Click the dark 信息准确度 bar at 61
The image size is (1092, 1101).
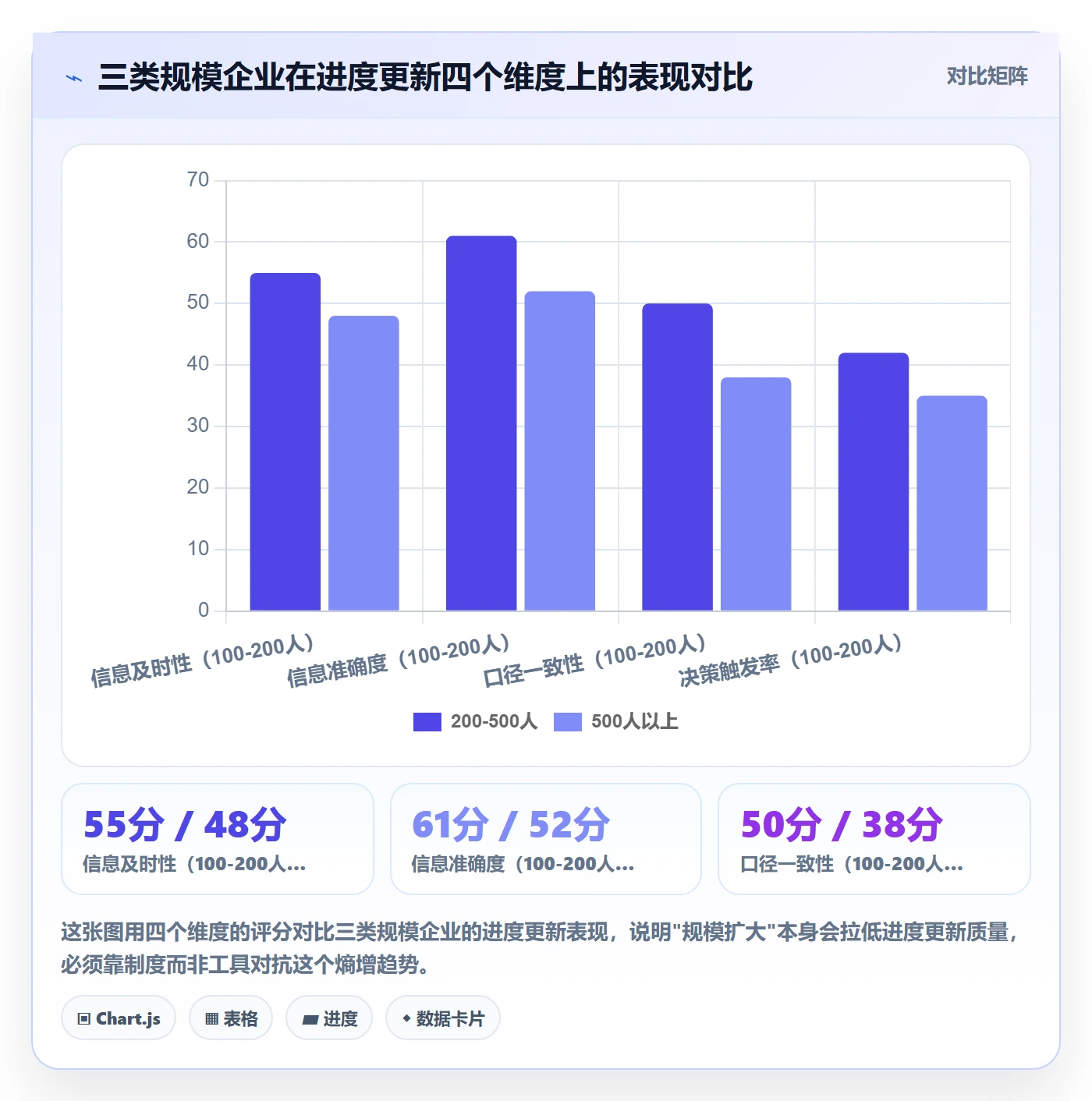click(x=481, y=423)
